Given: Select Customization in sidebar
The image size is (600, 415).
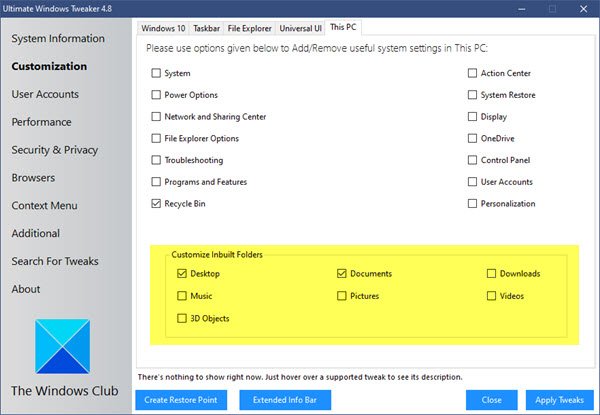Looking at the screenshot, I should (x=49, y=66).
